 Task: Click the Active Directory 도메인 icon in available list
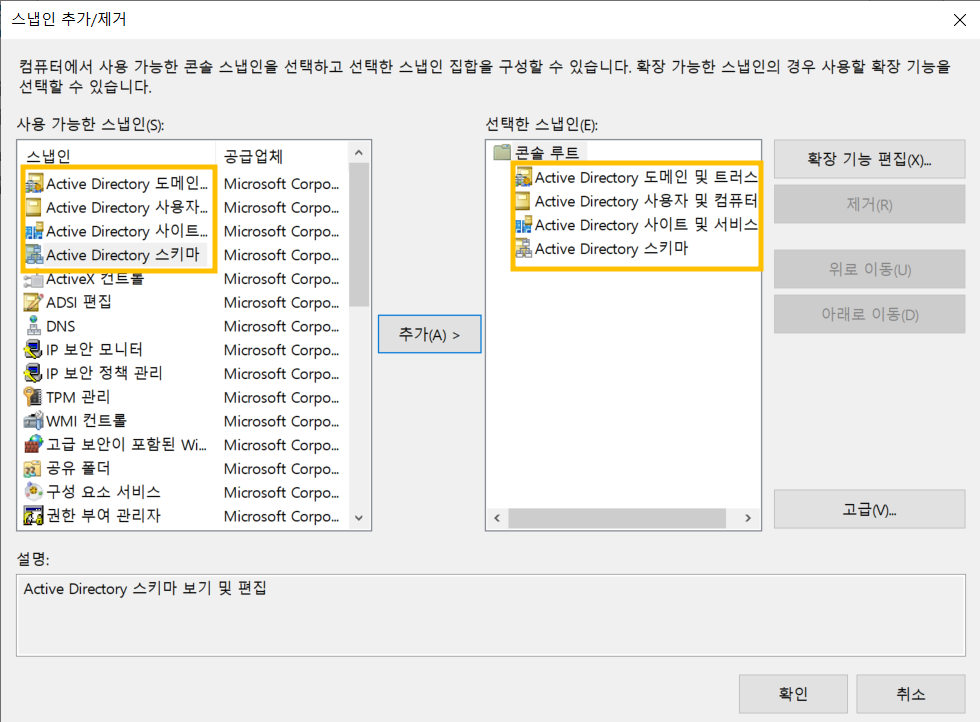coord(34,184)
